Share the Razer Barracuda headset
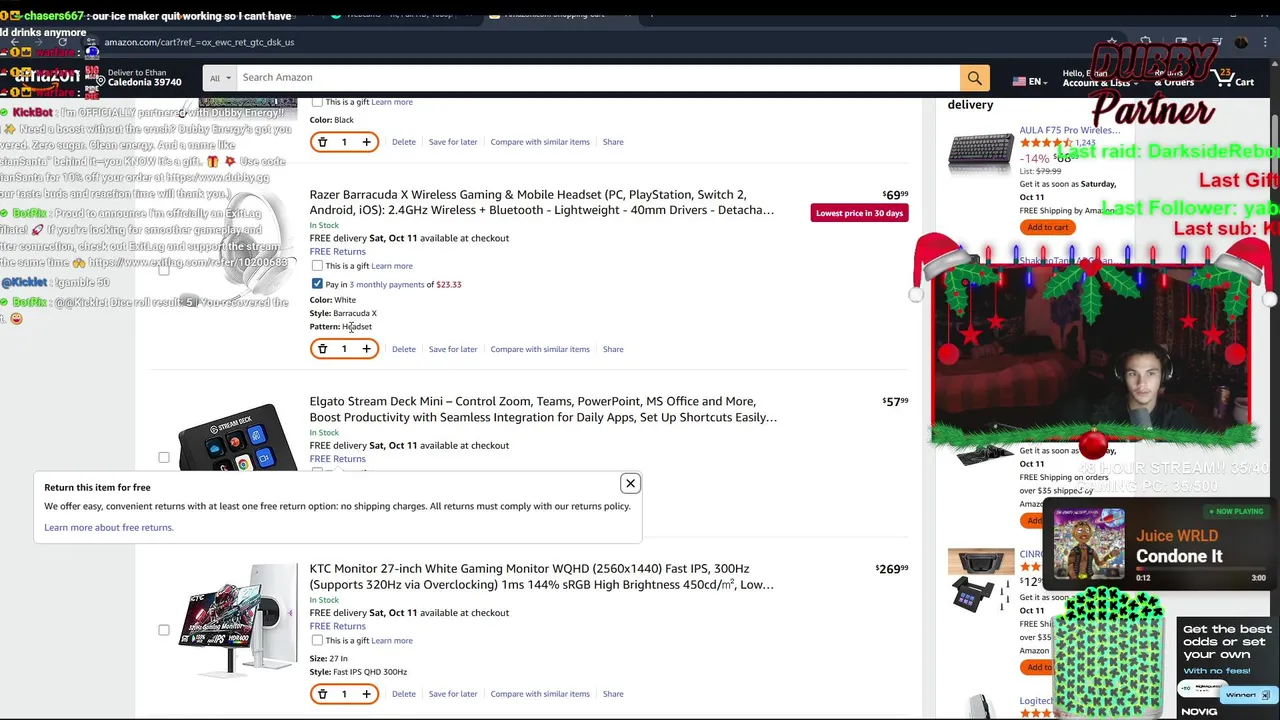This screenshot has height=720, width=1280. tap(613, 349)
